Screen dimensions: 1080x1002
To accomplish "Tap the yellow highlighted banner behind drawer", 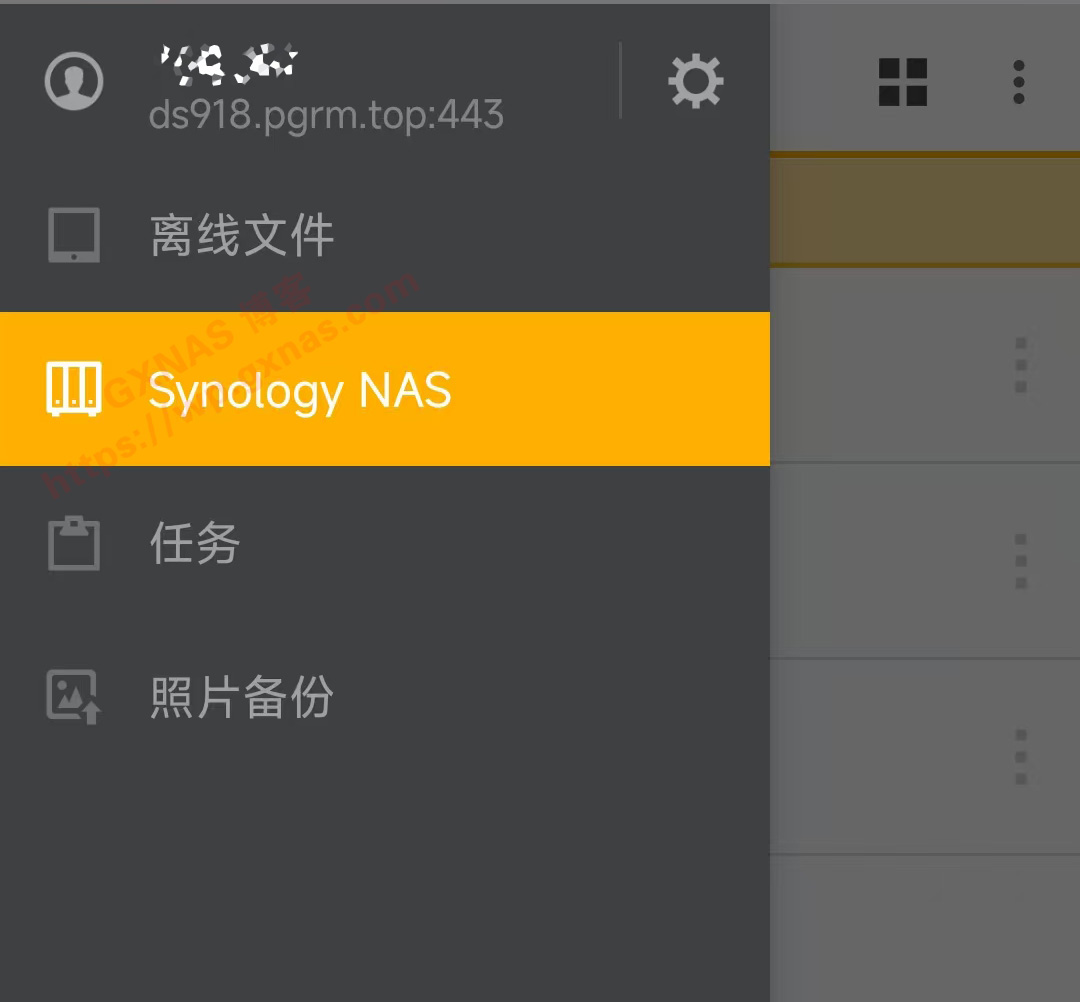I will 925,209.
